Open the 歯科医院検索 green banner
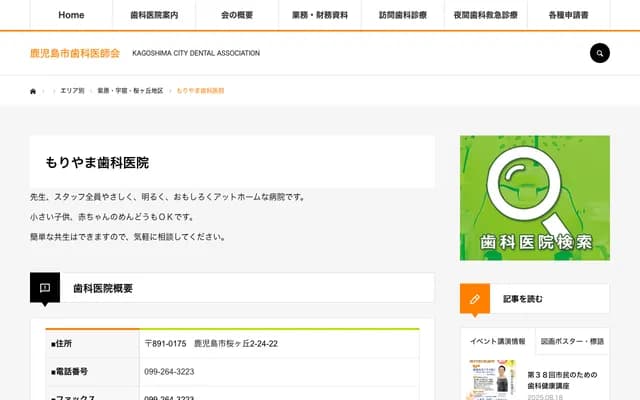This screenshot has width=640, height=400. pyautogui.click(x=535, y=198)
